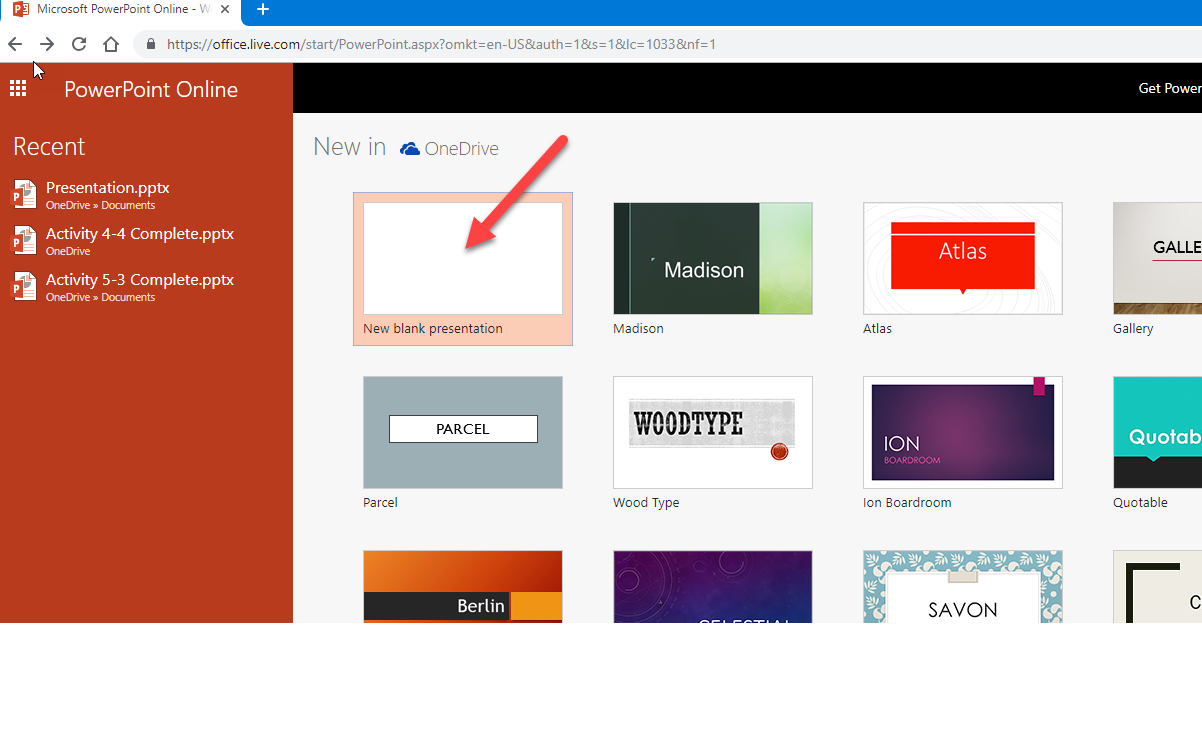Viewport: 1202px width, 737px height.
Task: Click the OneDrive cloud icon
Action: [410, 149]
